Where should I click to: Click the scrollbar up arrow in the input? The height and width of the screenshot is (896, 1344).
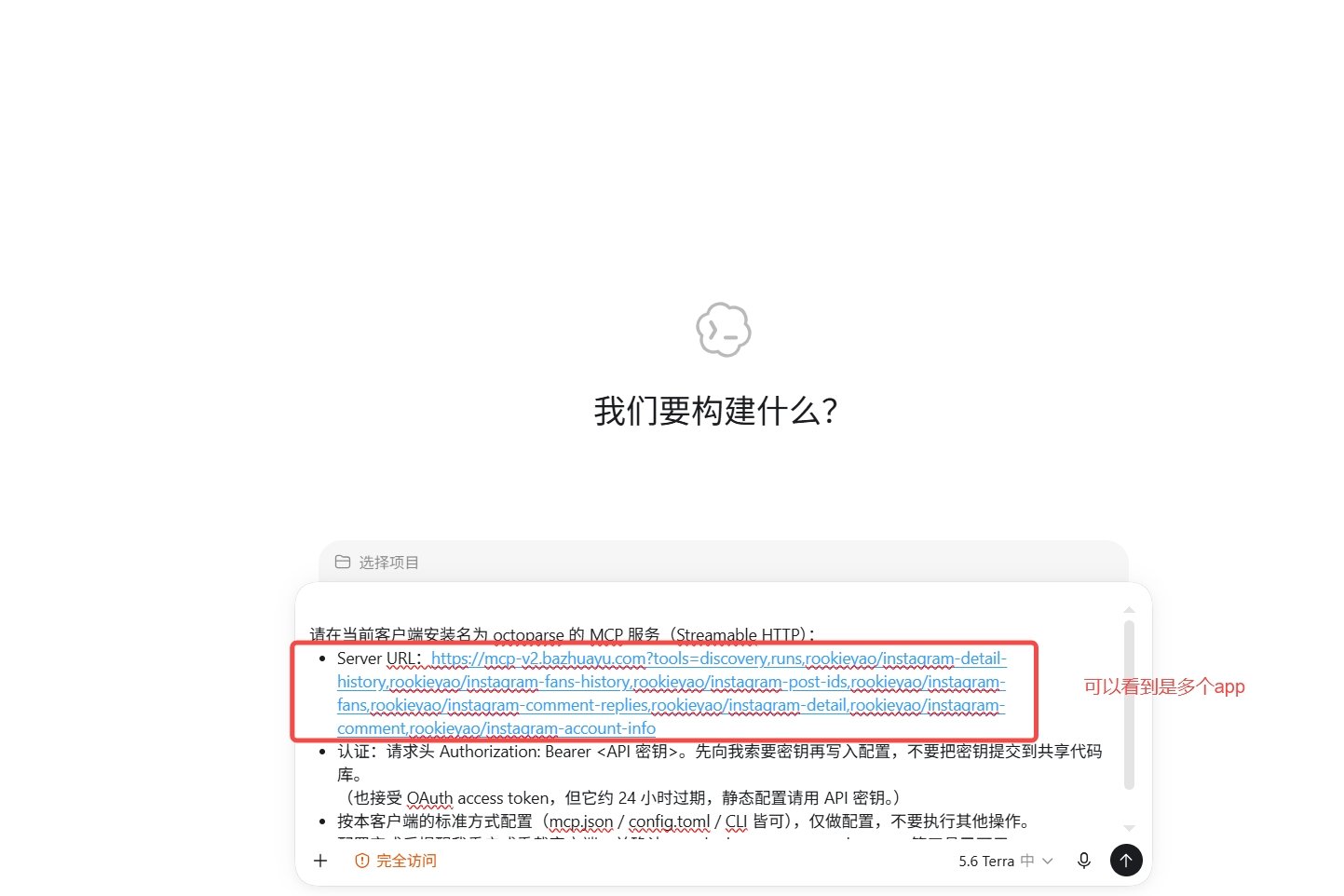1129,610
